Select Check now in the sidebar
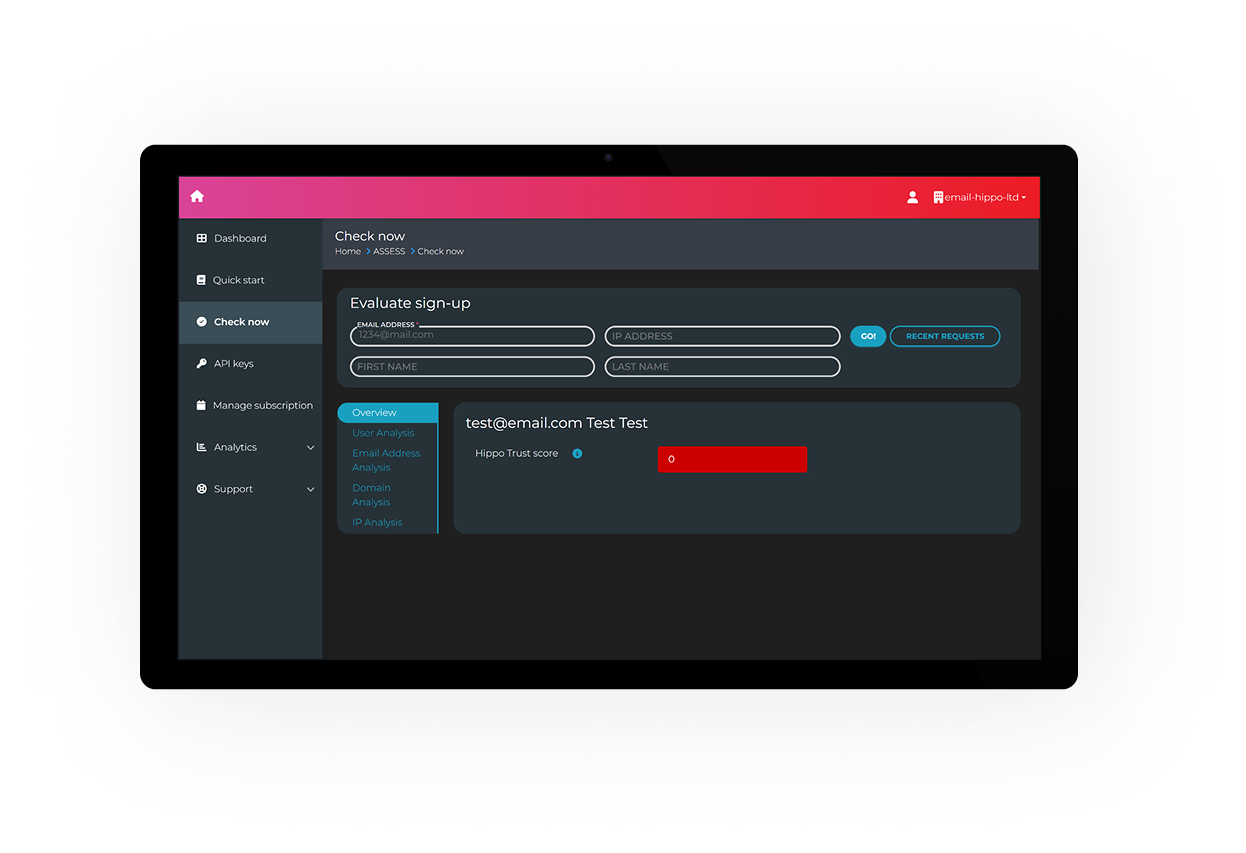The height and width of the screenshot is (853, 1246). tap(250, 322)
